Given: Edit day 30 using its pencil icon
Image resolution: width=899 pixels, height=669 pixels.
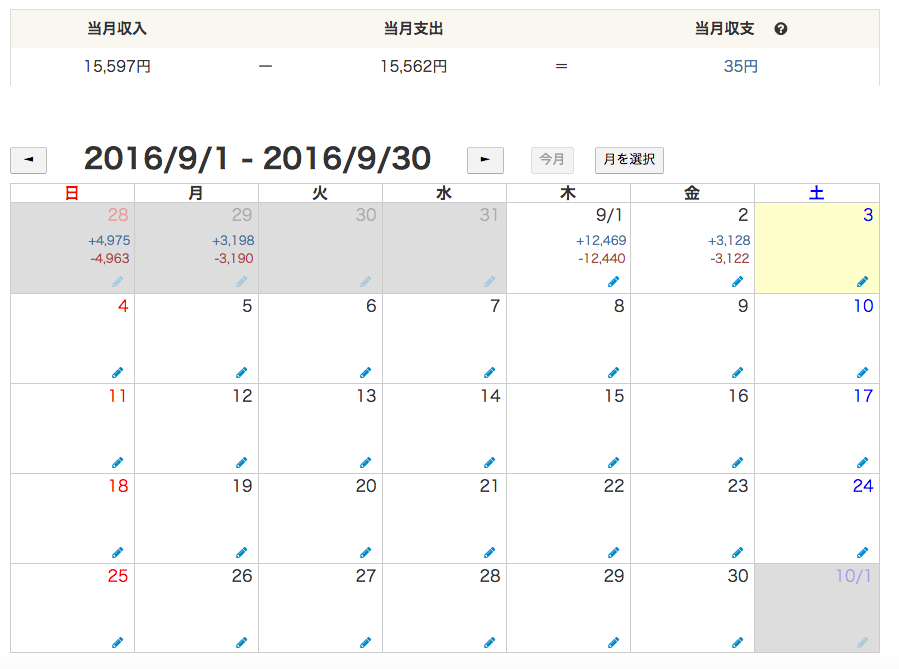Looking at the screenshot, I should coord(737,643).
